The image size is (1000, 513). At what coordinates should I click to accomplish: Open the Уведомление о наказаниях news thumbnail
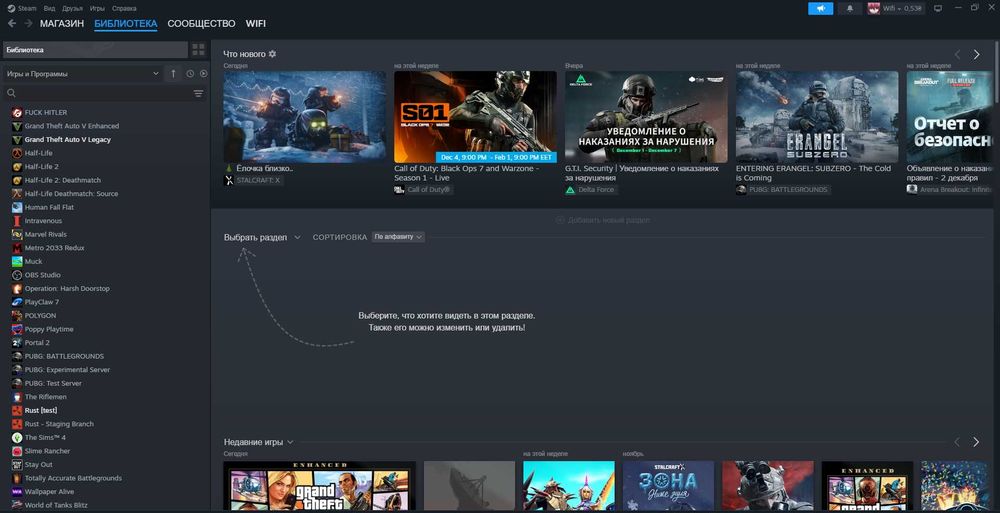coord(646,117)
